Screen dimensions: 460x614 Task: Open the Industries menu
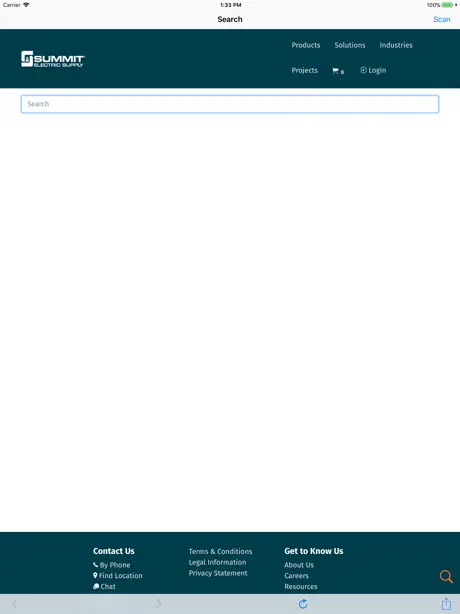396,45
